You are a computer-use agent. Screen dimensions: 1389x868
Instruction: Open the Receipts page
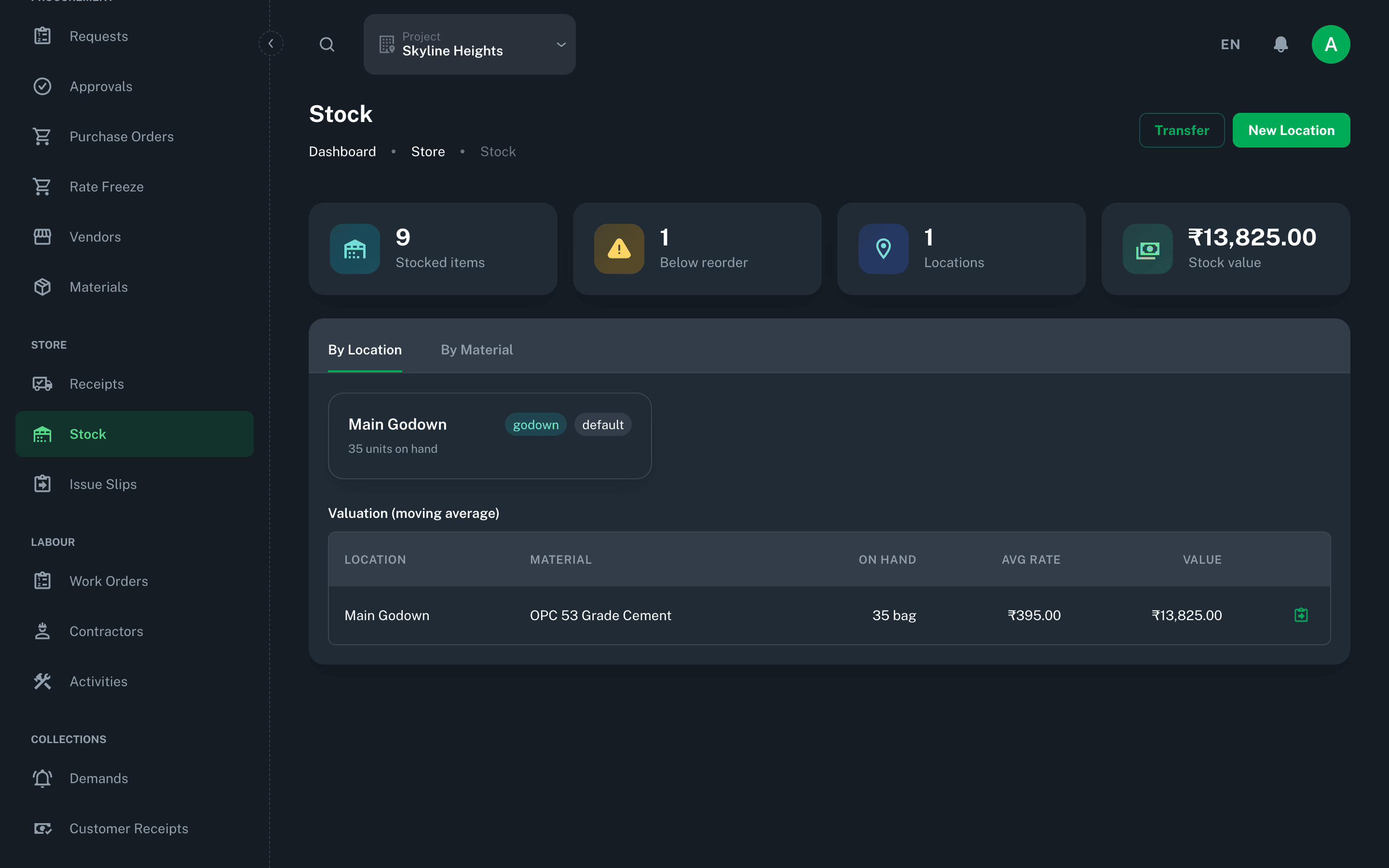[134, 384]
